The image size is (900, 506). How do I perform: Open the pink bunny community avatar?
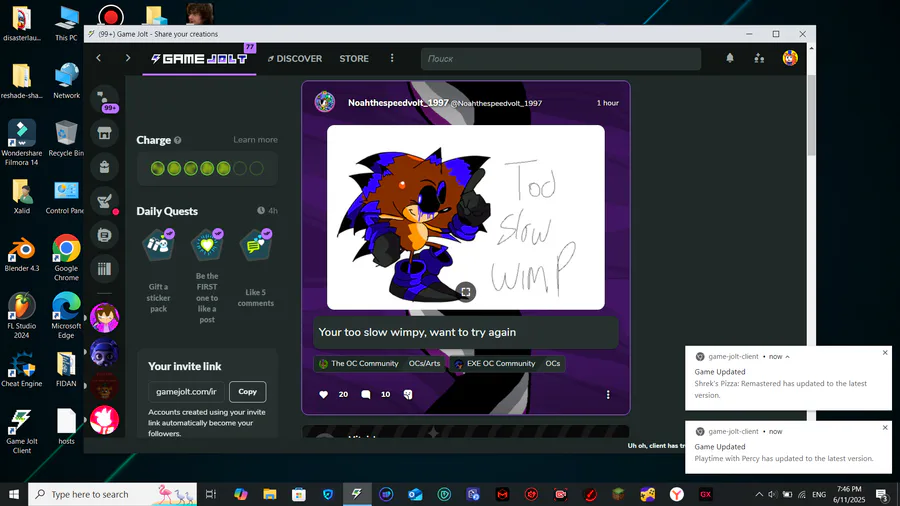click(x=104, y=420)
